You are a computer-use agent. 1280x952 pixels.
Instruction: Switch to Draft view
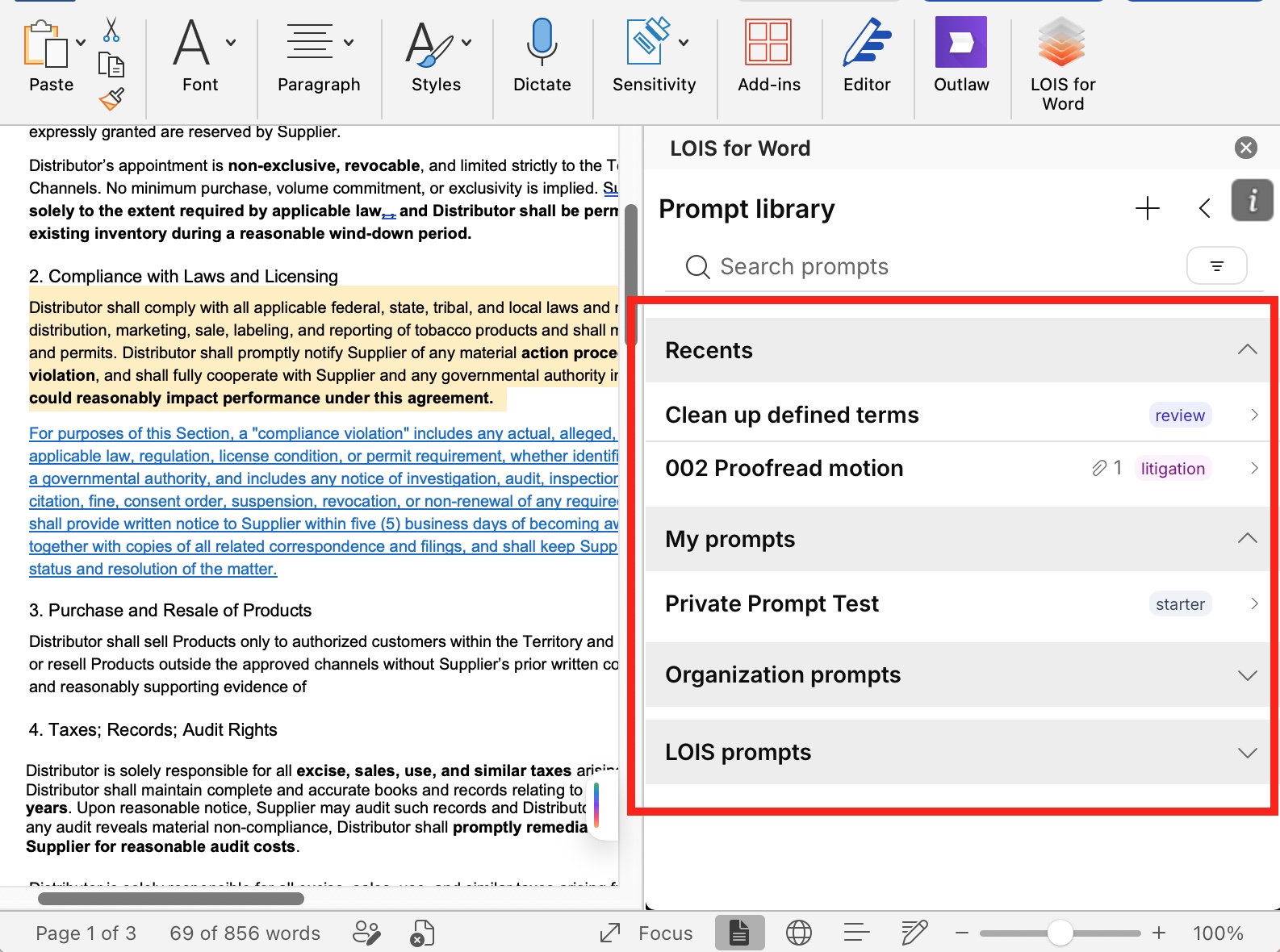pos(914,933)
